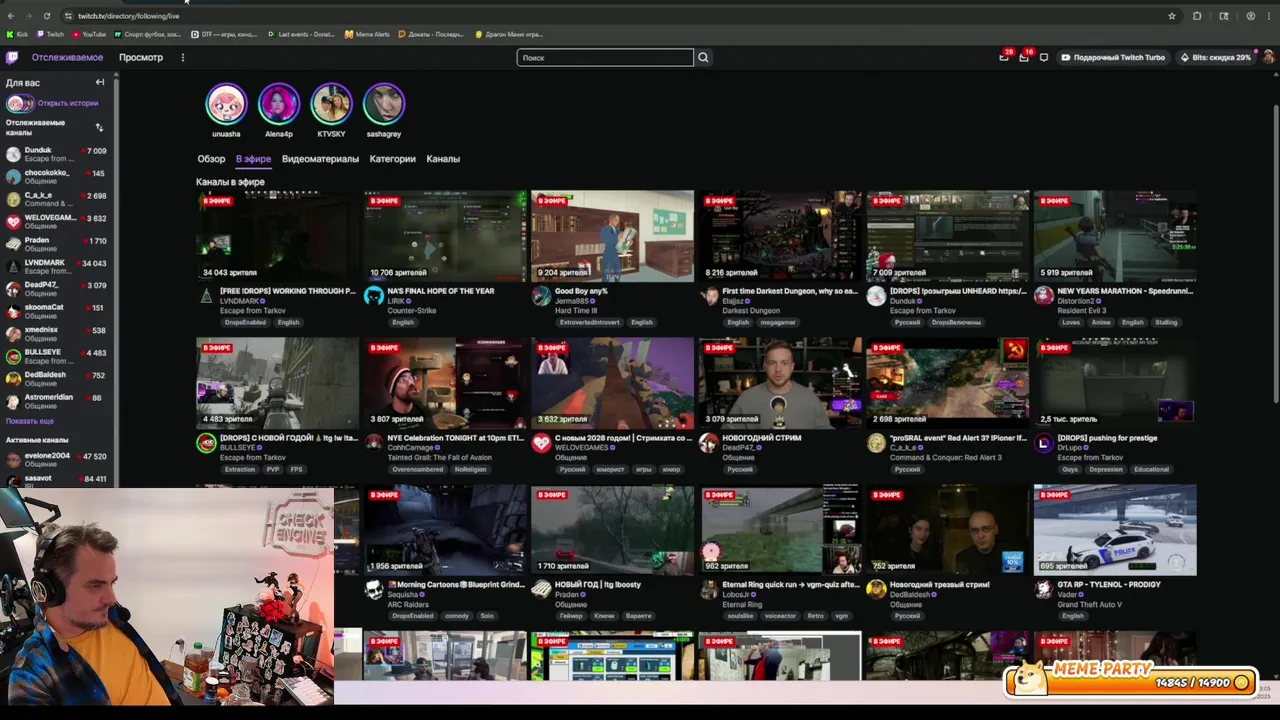Sort followed channels with arrows icon

pyautogui.click(x=99, y=127)
